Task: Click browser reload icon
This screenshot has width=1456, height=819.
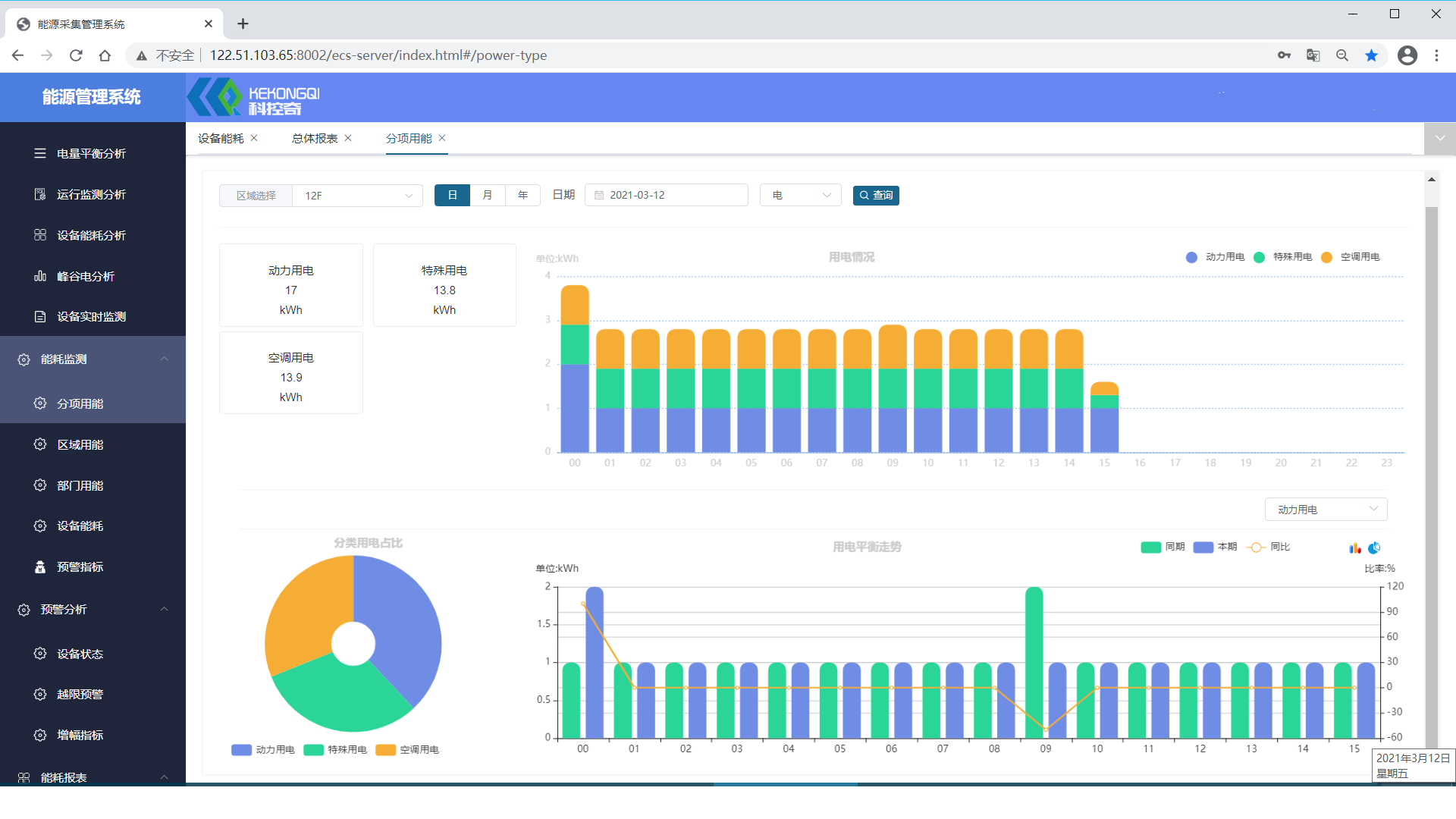Action: tap(76, 55)
